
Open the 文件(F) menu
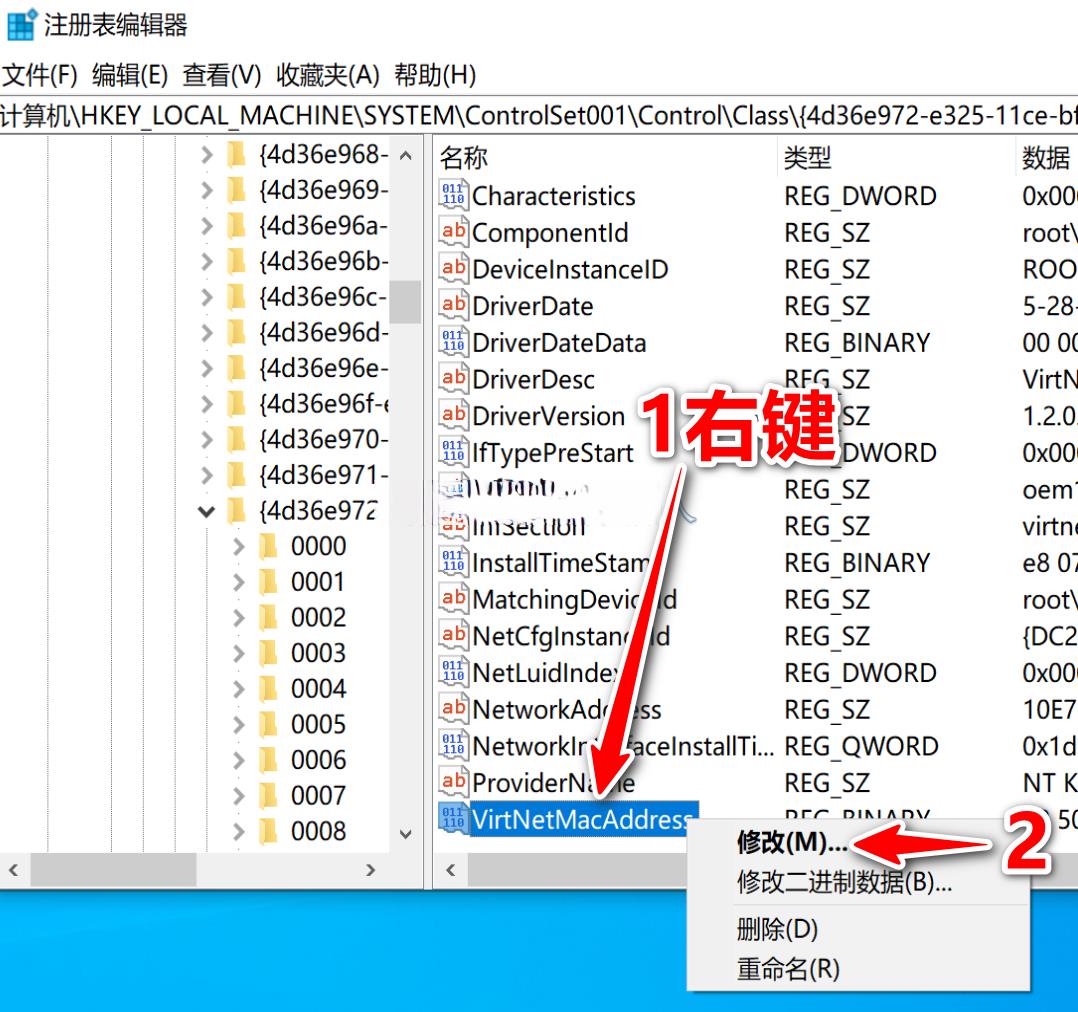point(40,75)
